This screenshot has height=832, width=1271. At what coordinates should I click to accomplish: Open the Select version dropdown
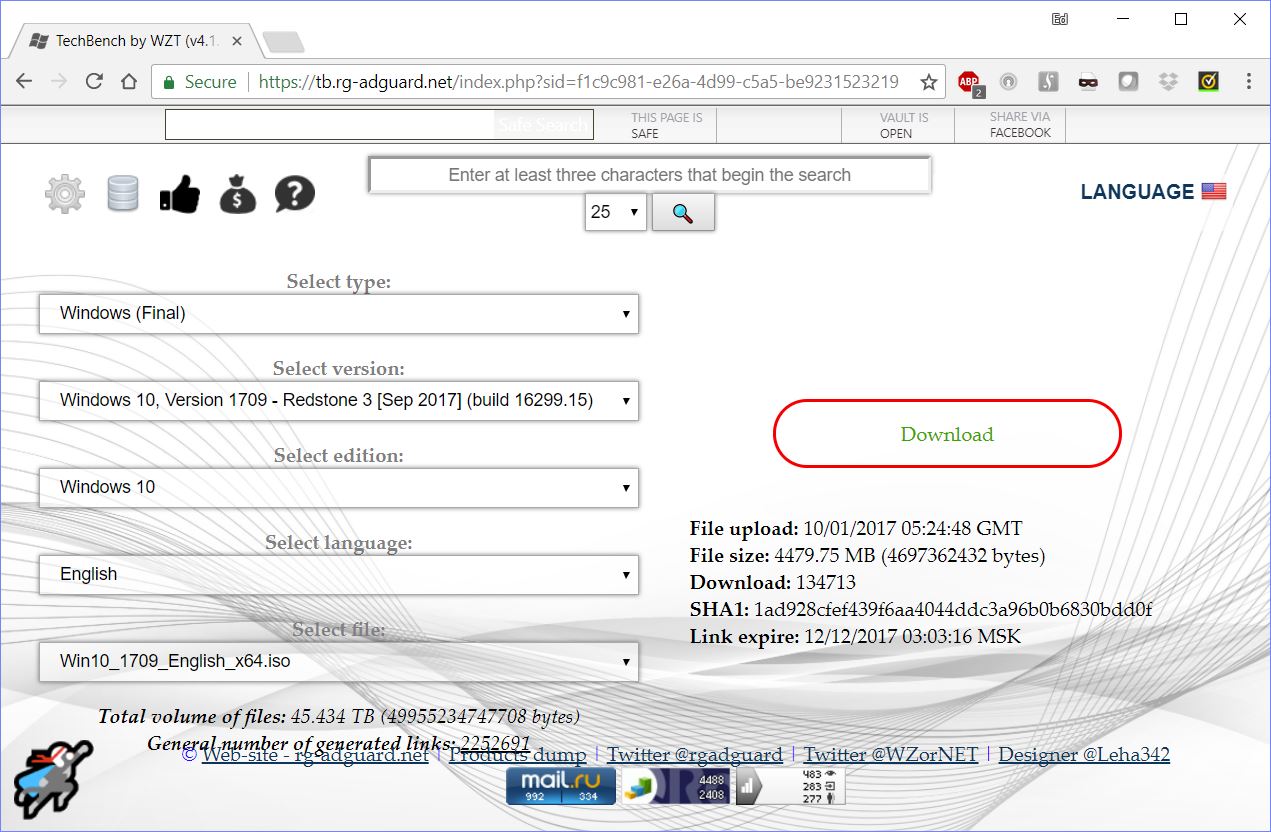click(x=339, y=400)
